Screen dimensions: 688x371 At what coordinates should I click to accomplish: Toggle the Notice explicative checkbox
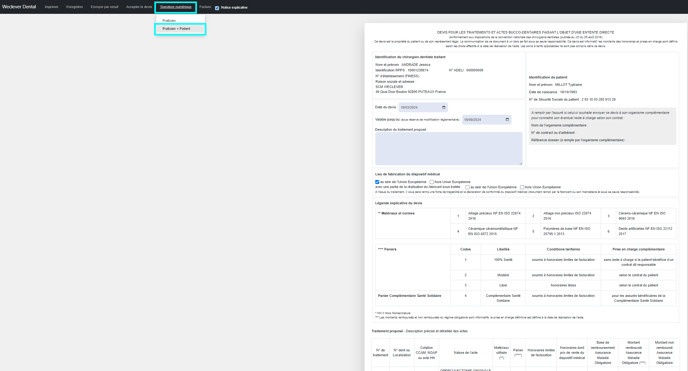(217, 7)
